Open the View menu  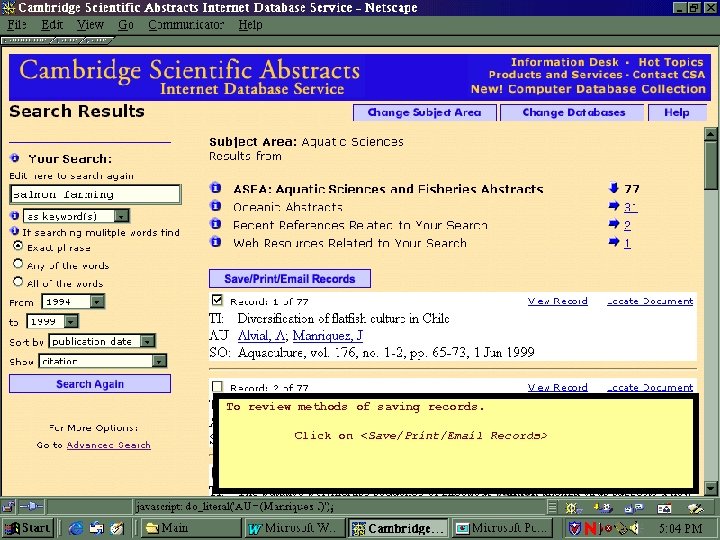click(x=90, y=24)
